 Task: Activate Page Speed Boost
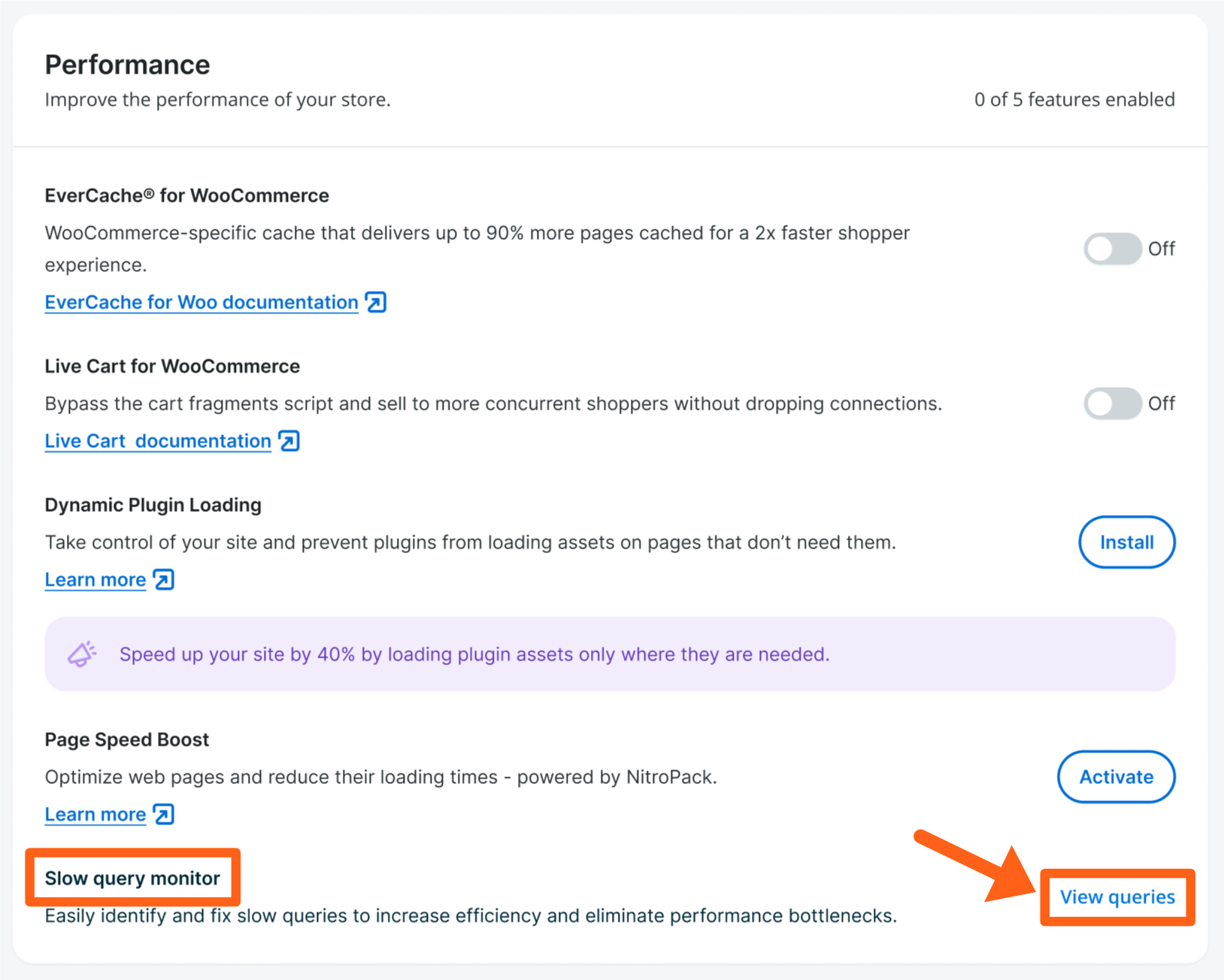pos(1116,776)
